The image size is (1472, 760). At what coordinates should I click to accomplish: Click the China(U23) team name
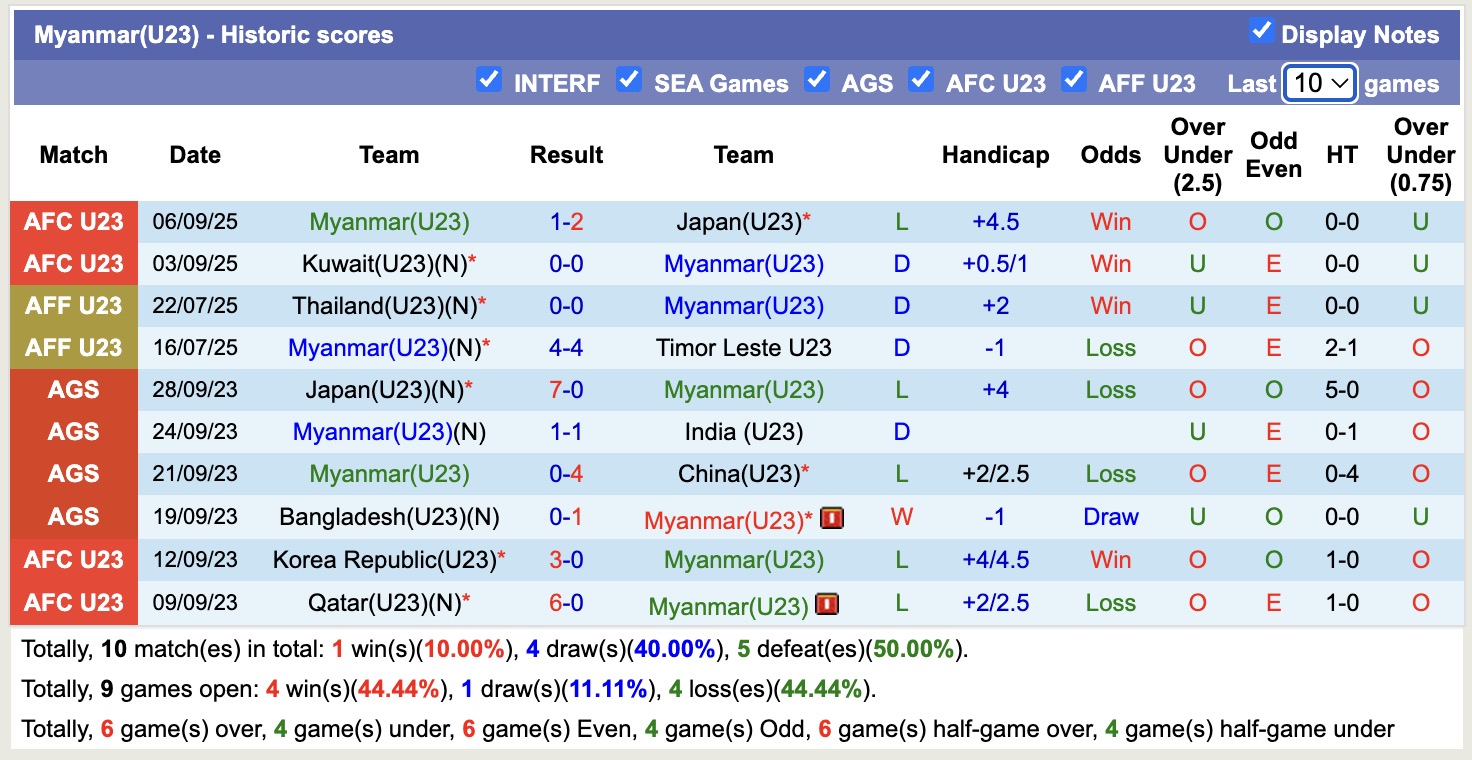click(739, 474)
